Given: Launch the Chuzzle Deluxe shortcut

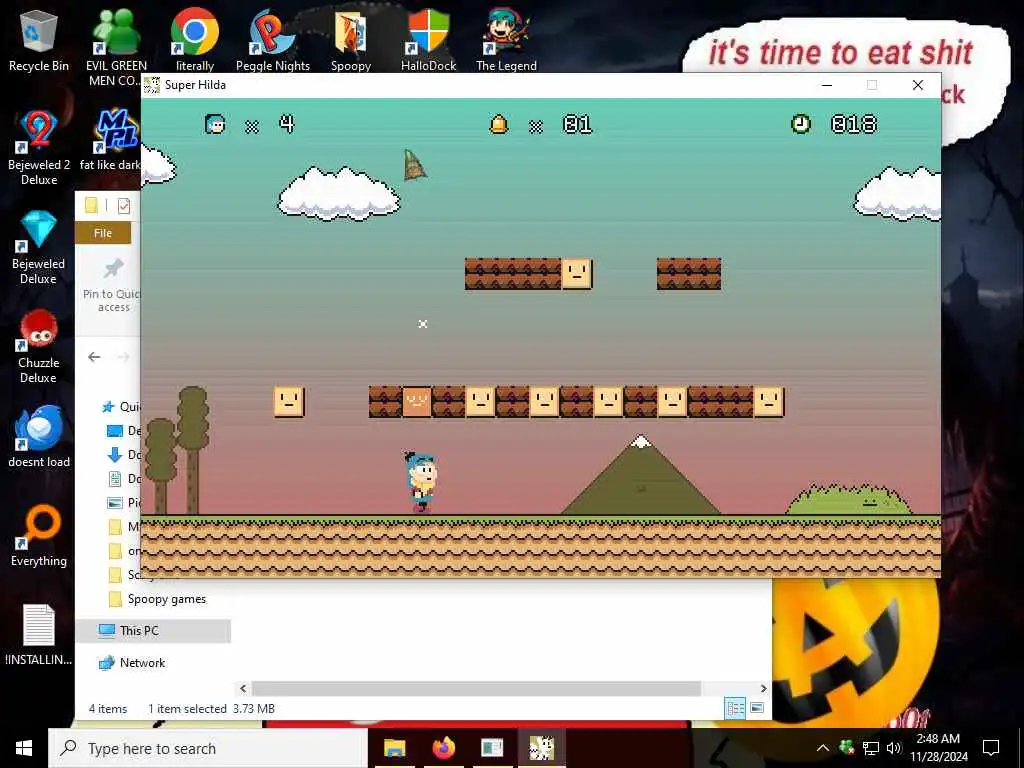Looking at the screenshot, I should coord(39,346).
